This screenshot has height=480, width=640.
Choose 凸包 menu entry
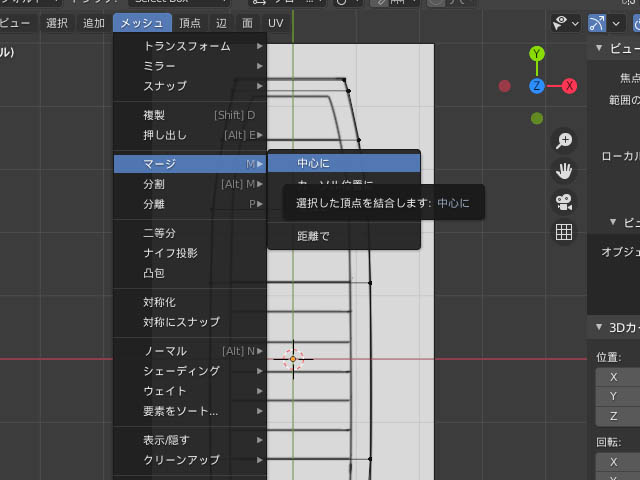coord(190,273)
